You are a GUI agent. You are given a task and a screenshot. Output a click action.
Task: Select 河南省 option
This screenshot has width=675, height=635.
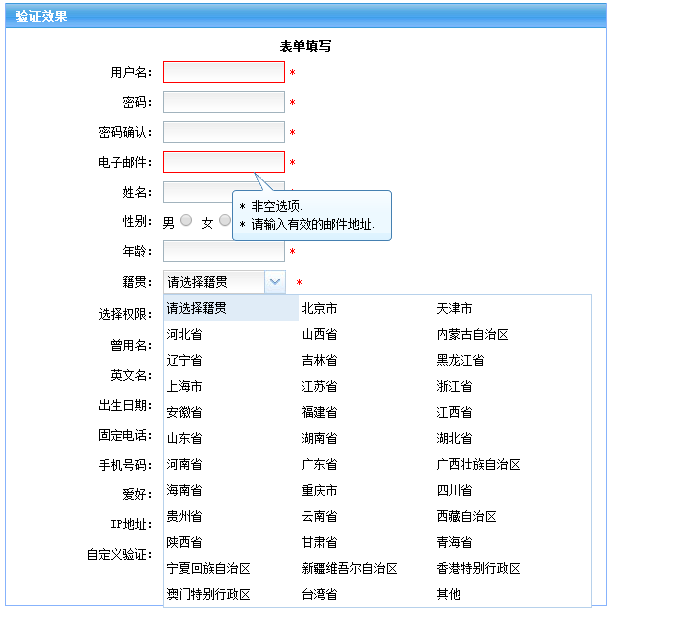[x=184, y=464]
